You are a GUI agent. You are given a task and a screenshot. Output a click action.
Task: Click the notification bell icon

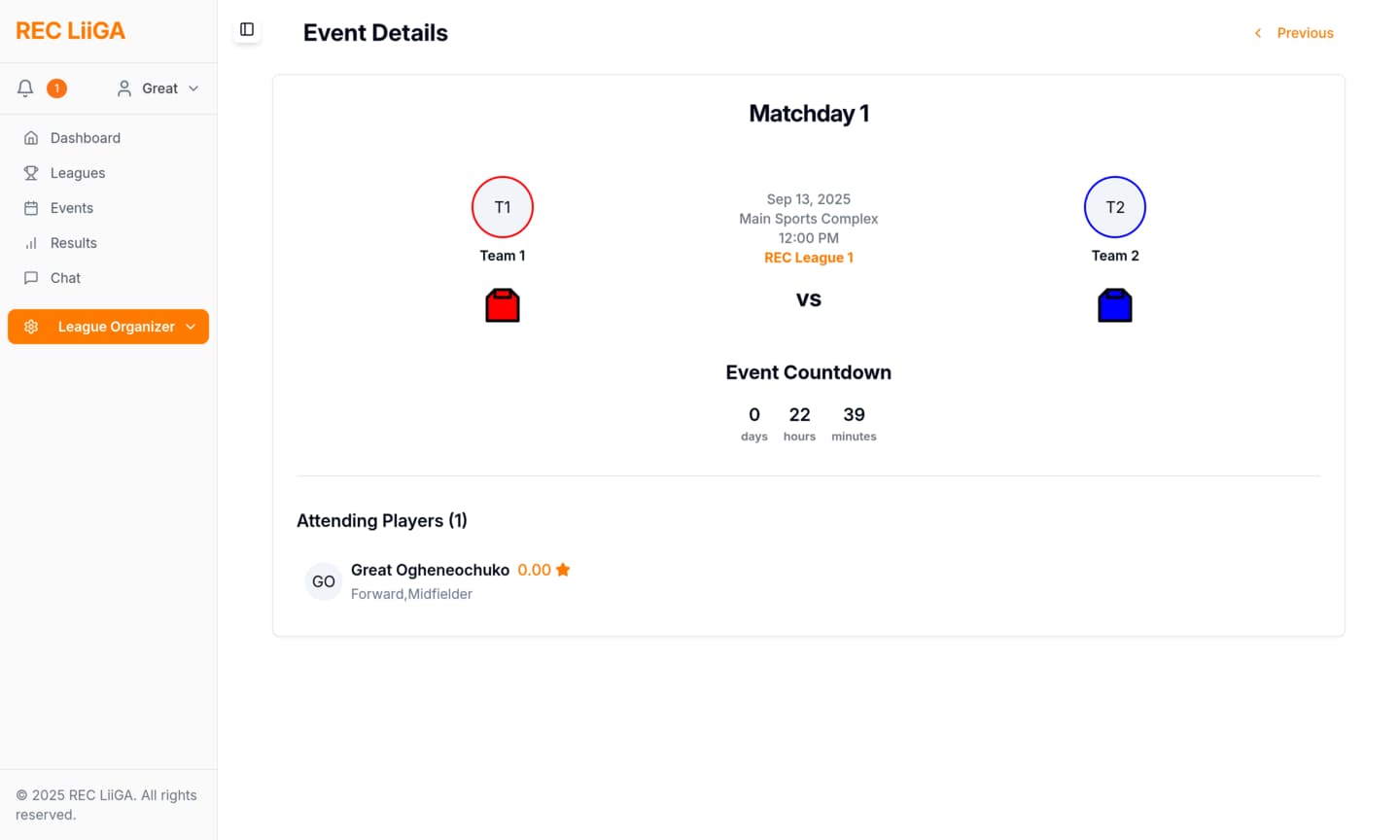[26, 88]
